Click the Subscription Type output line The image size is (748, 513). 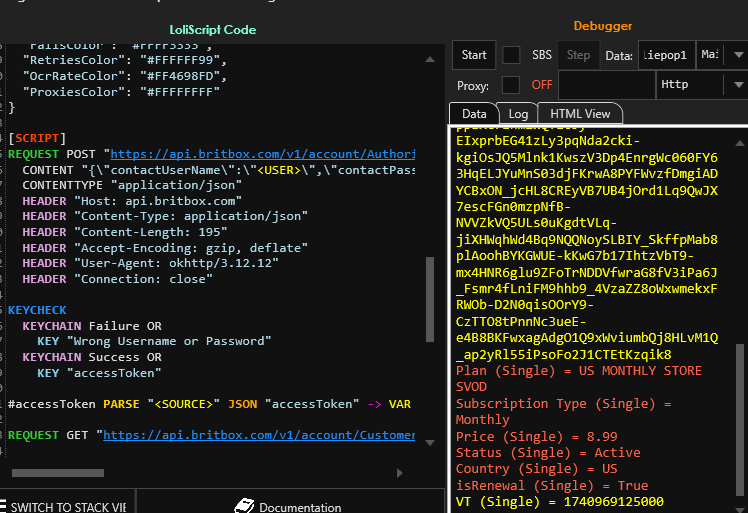tap(563, 412)
